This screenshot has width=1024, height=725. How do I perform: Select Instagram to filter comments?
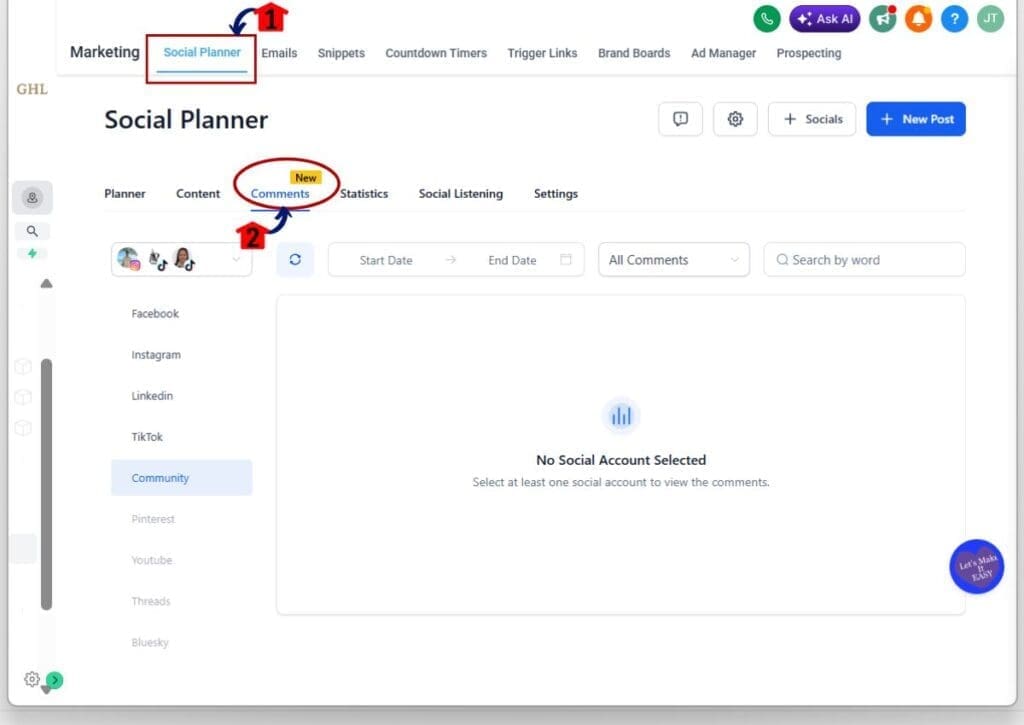tap(156, 354)
